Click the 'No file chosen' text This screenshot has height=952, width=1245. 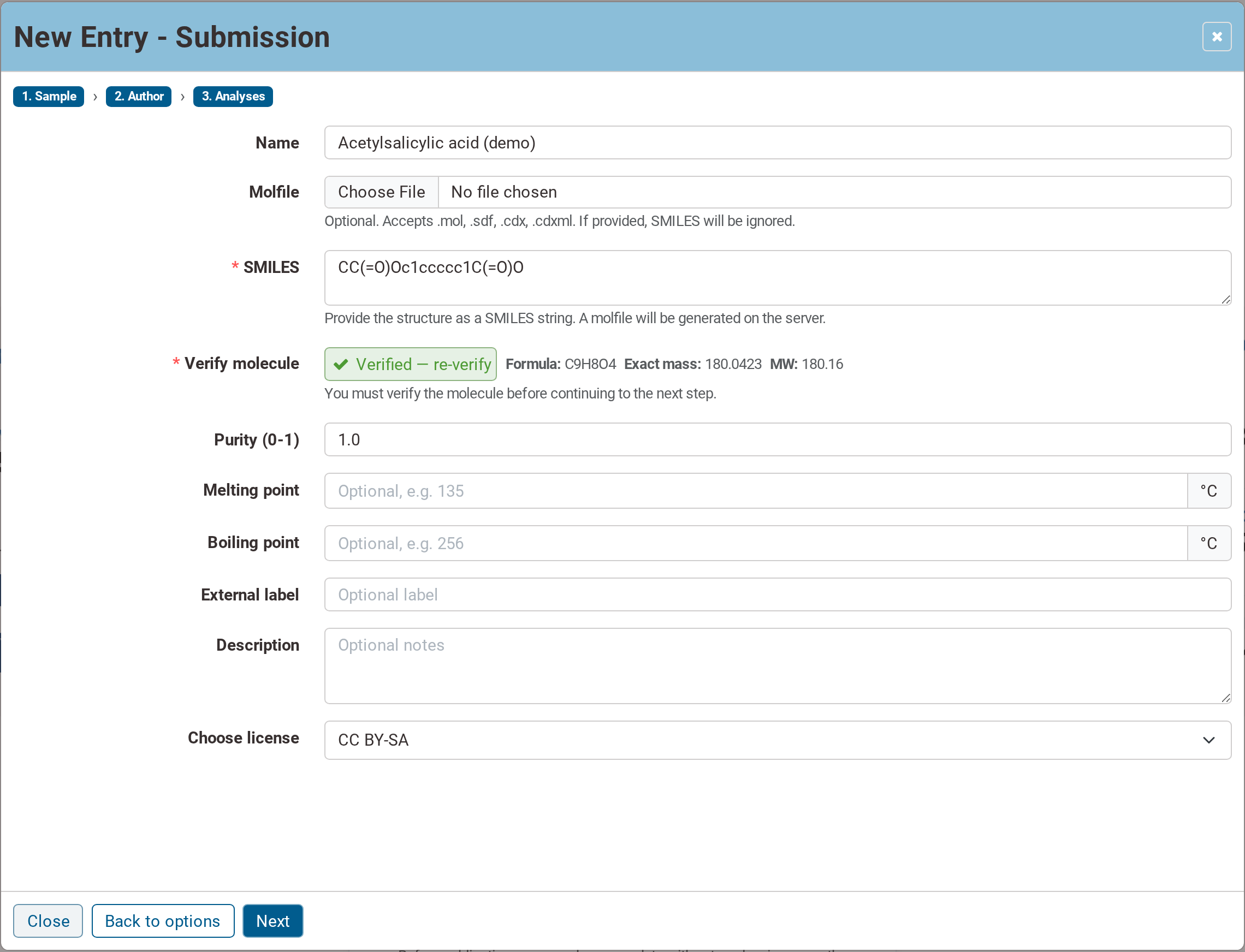click(x=504, y=192)
